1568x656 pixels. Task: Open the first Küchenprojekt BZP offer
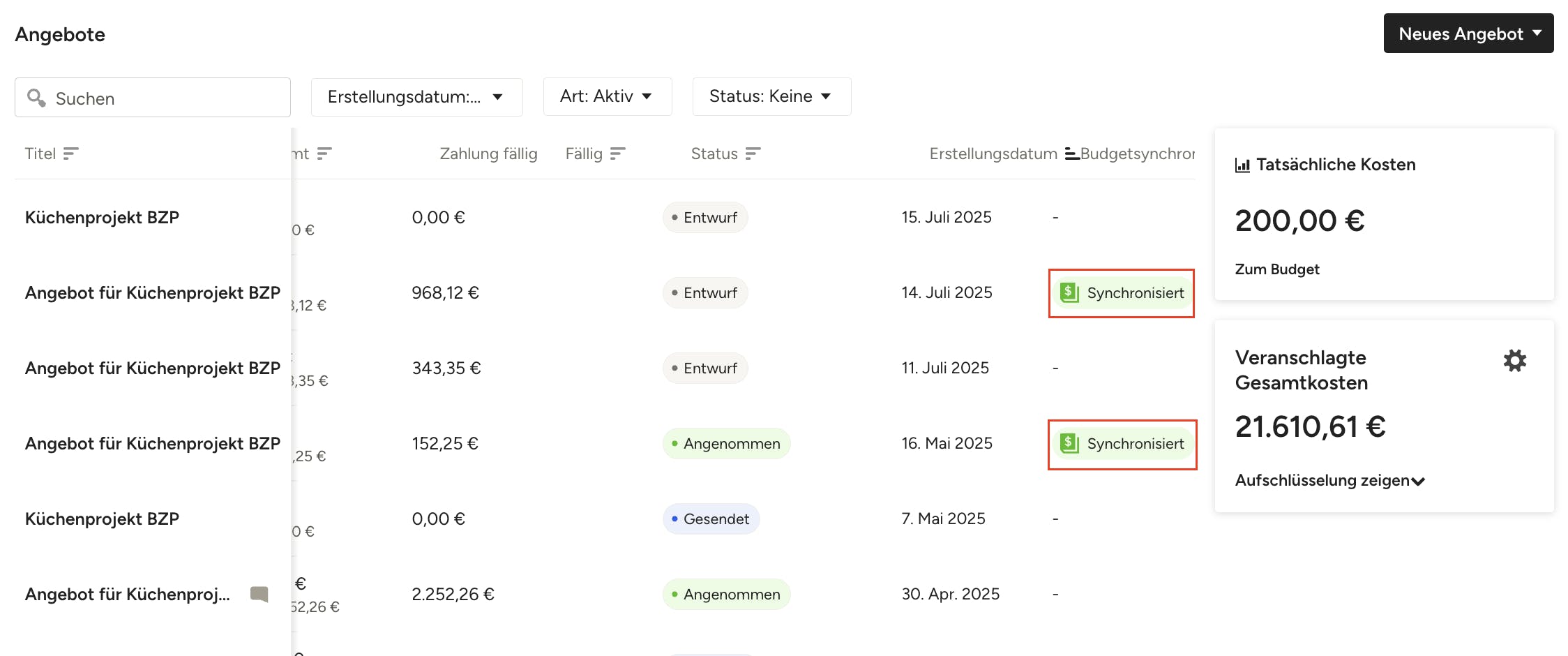coord(102,218)
